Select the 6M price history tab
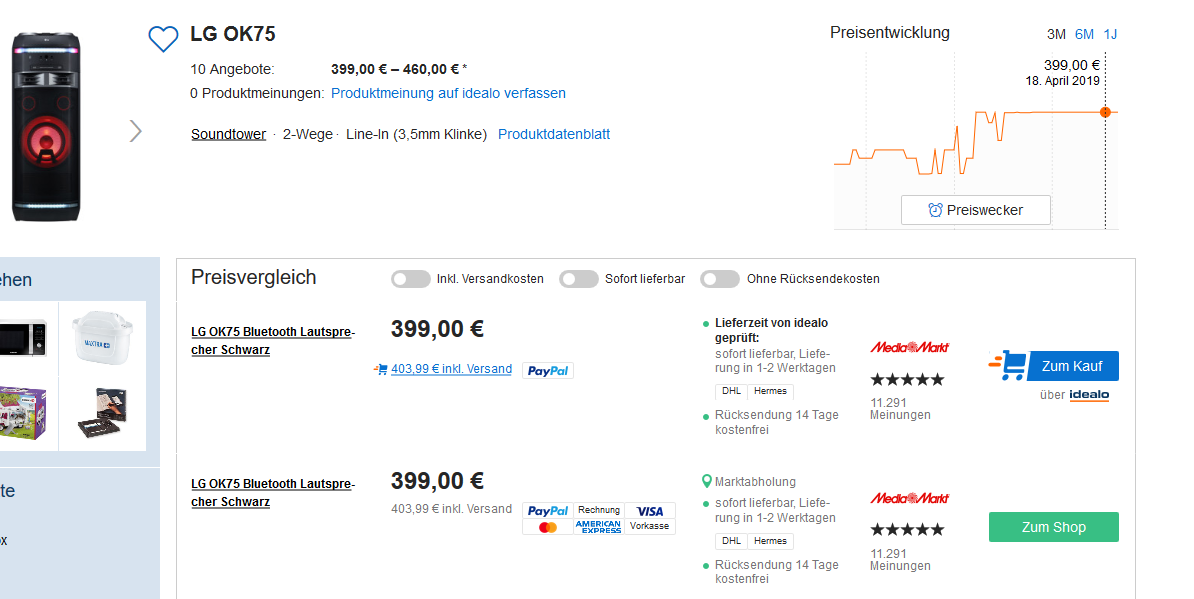The height and width of the screenshot is (599, 1194). click(1084, 34)
